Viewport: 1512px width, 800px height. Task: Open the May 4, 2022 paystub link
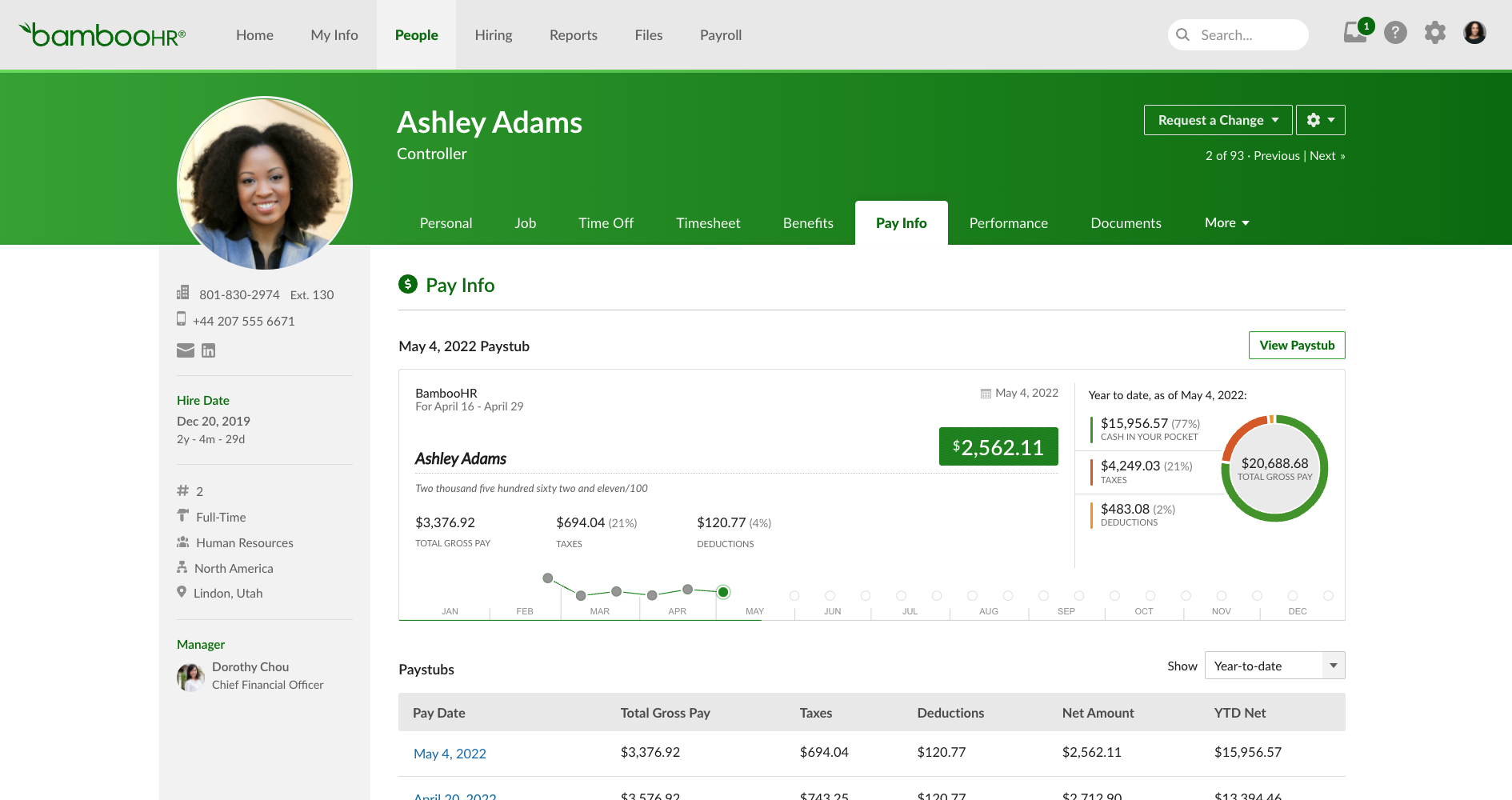450,754
